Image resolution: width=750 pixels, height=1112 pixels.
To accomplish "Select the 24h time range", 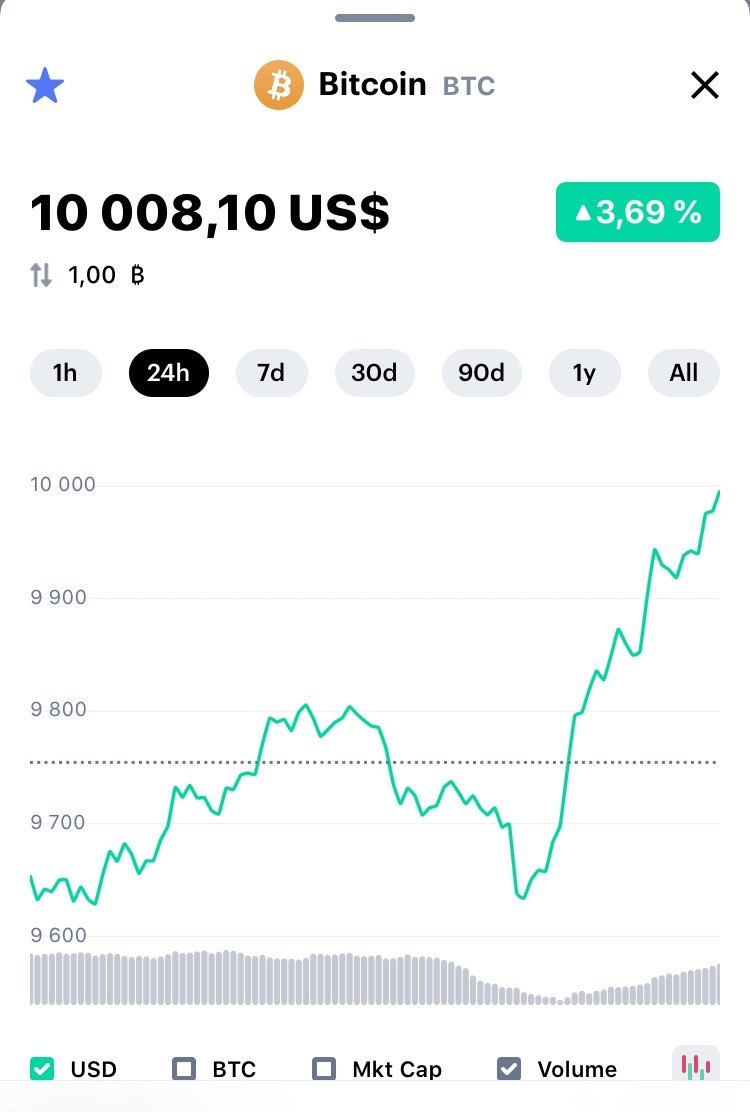I will (168, 373).
